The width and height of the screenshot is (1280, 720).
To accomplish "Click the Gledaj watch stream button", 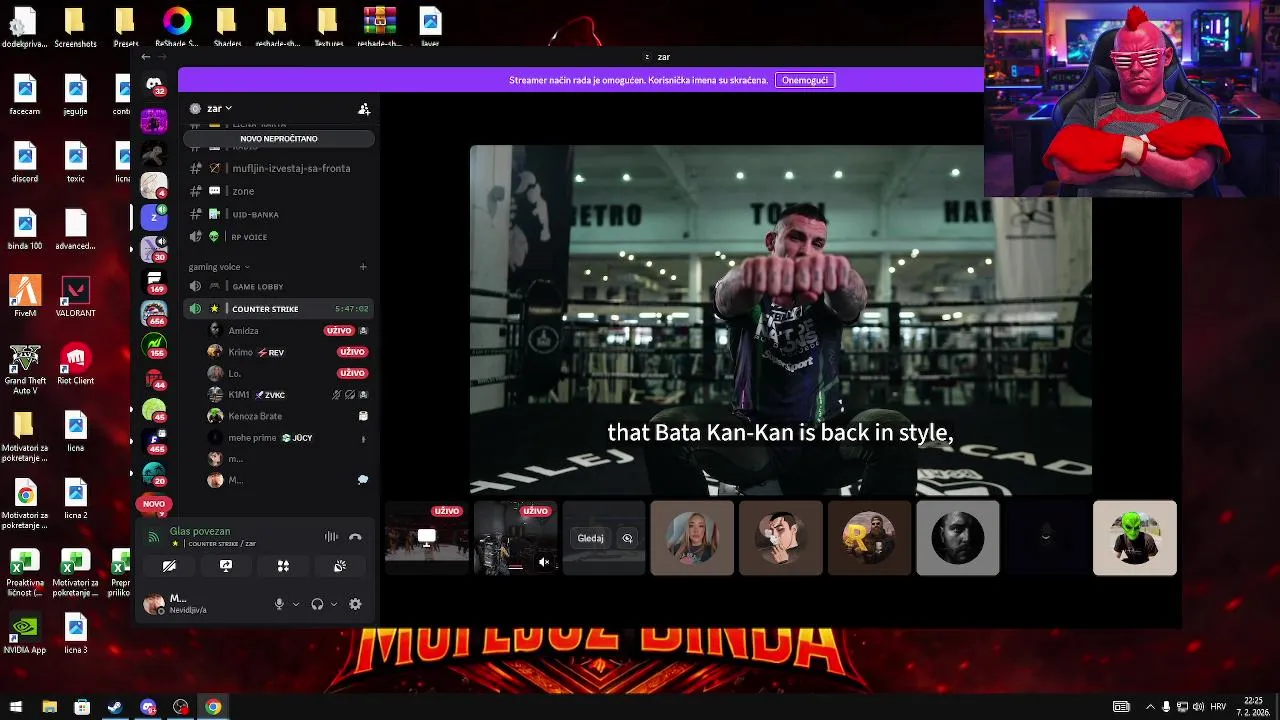I will (x=590, y=538).
